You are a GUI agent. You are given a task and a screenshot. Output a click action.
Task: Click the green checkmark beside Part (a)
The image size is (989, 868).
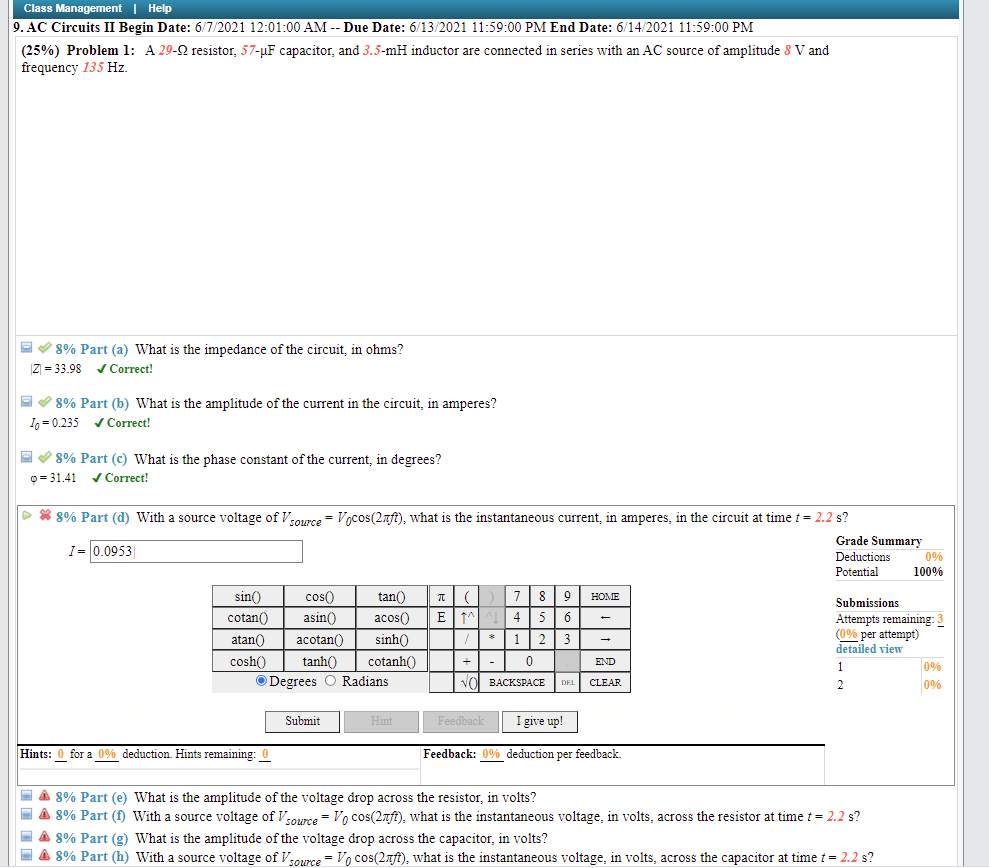click(43, 349)
